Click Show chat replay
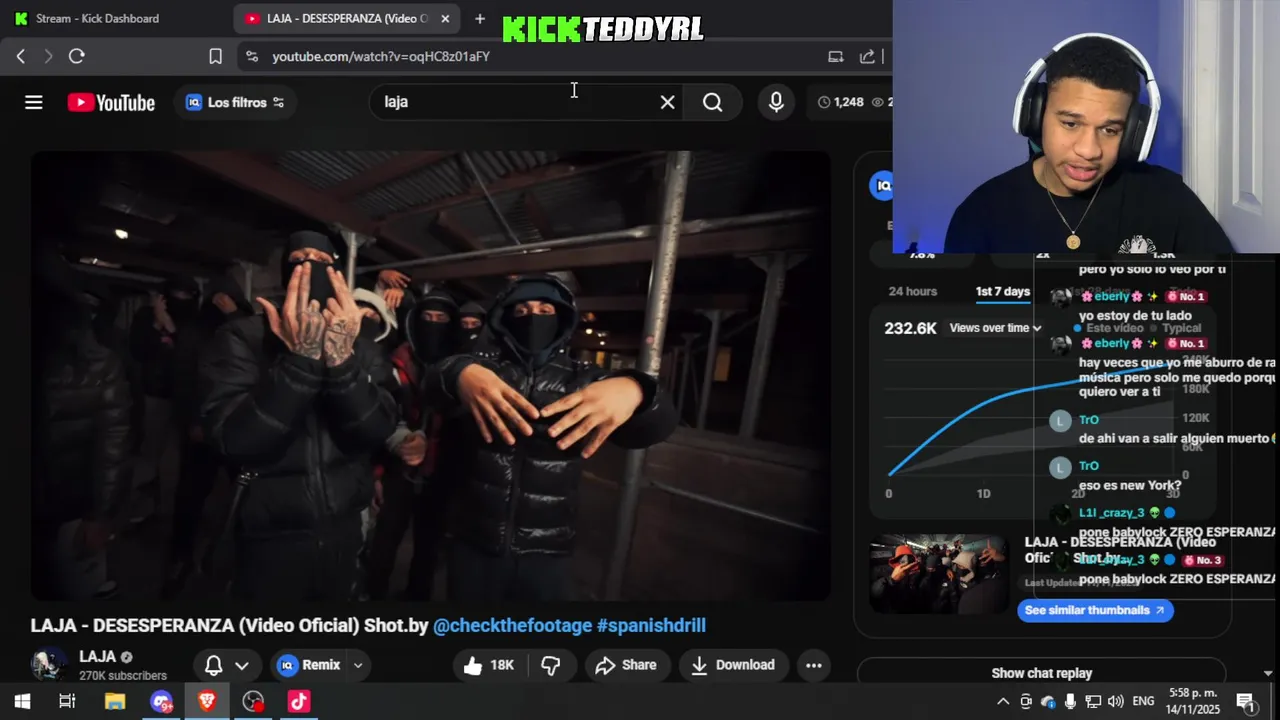This screenshot has height=720, width=1280. click(1041, 673)
